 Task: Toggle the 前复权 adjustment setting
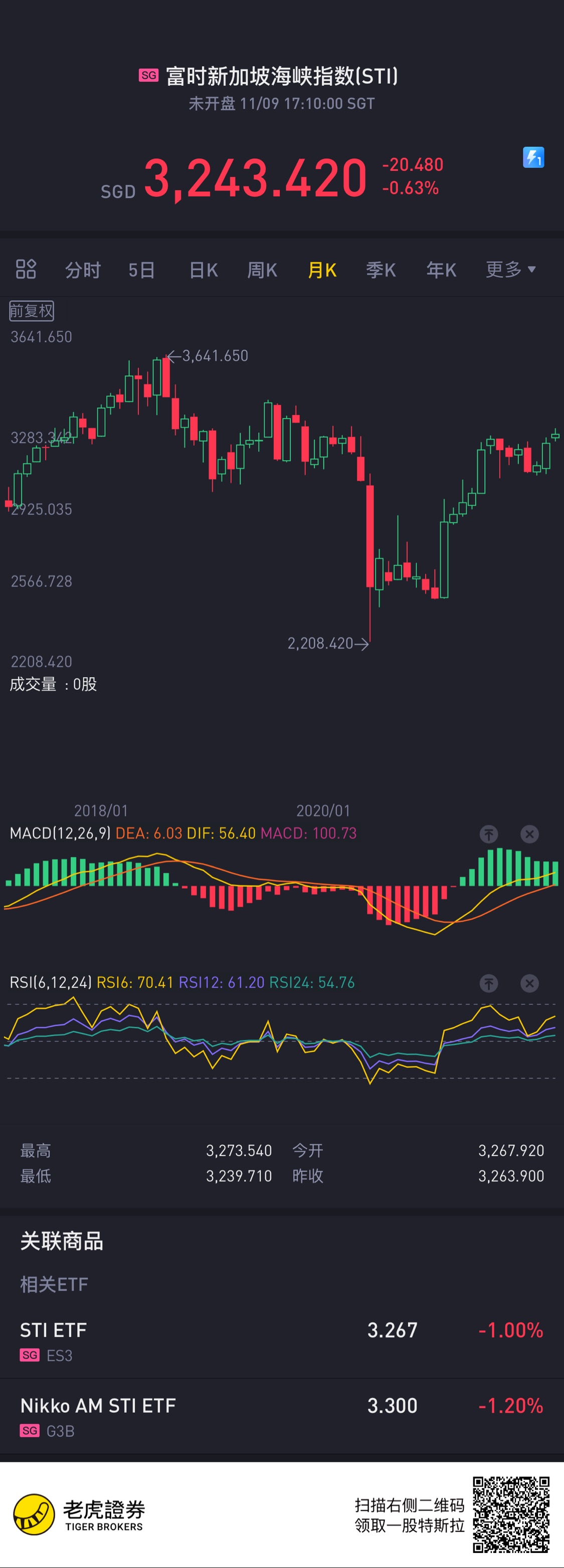tap(32, 311)
